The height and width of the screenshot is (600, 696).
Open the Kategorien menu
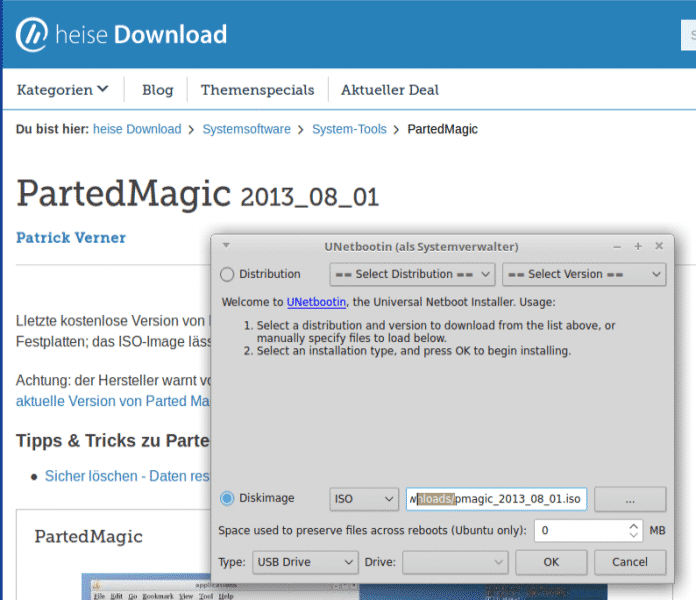pos(62,90)
